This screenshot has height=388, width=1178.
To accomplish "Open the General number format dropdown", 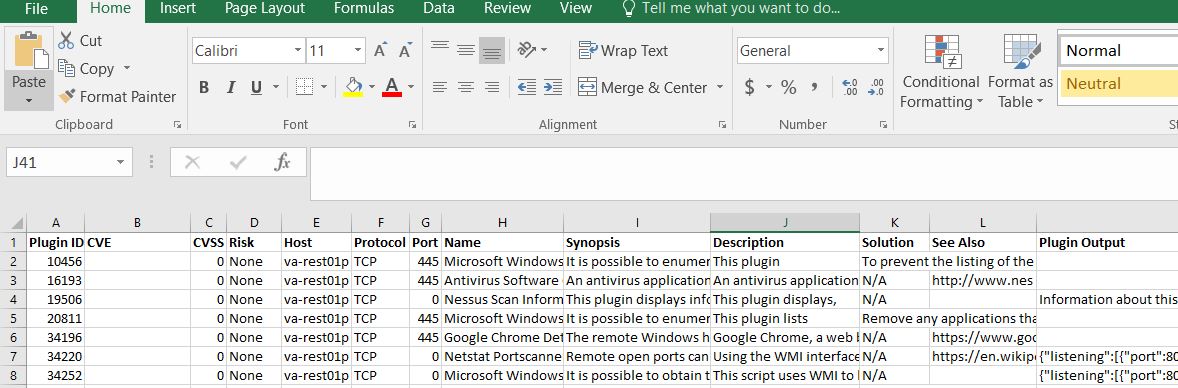I will coord(880,50).
